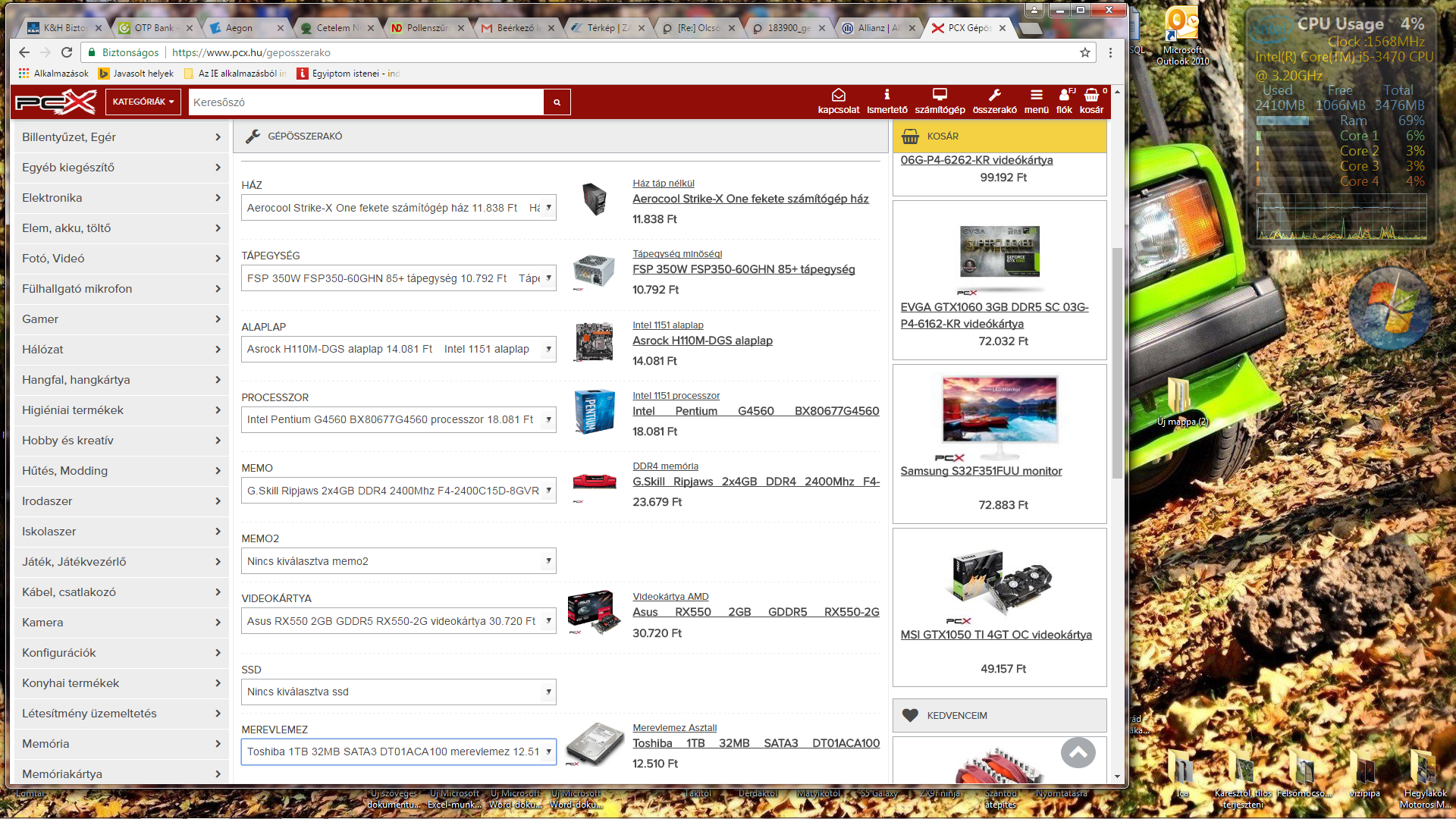Image resolution: width=1456 pixels, height=819 pixels.
Task: Switch to the Pollenszűrő tab
Action: pyautogui.click(x=428, y=28)
